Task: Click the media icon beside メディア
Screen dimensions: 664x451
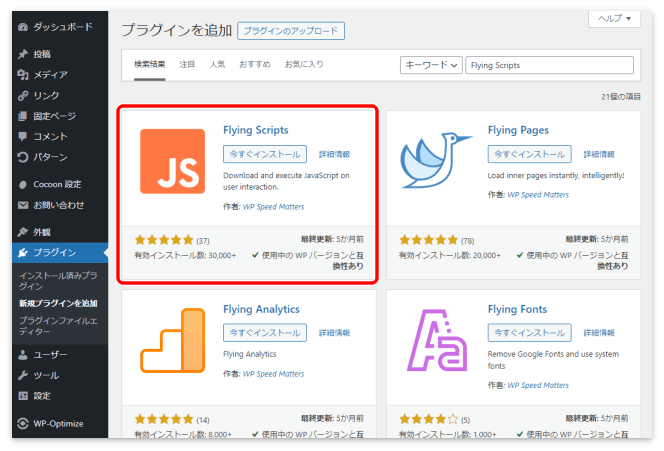Action: [23, 75]
